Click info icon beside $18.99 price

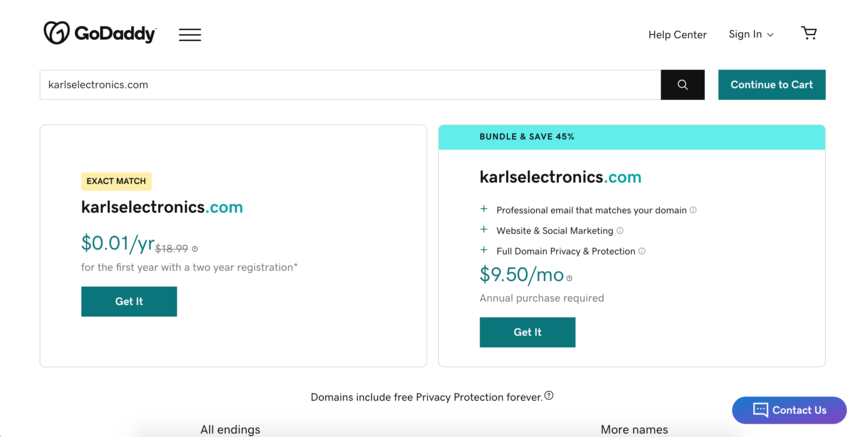pyautogui.click(x=195, y=249)
